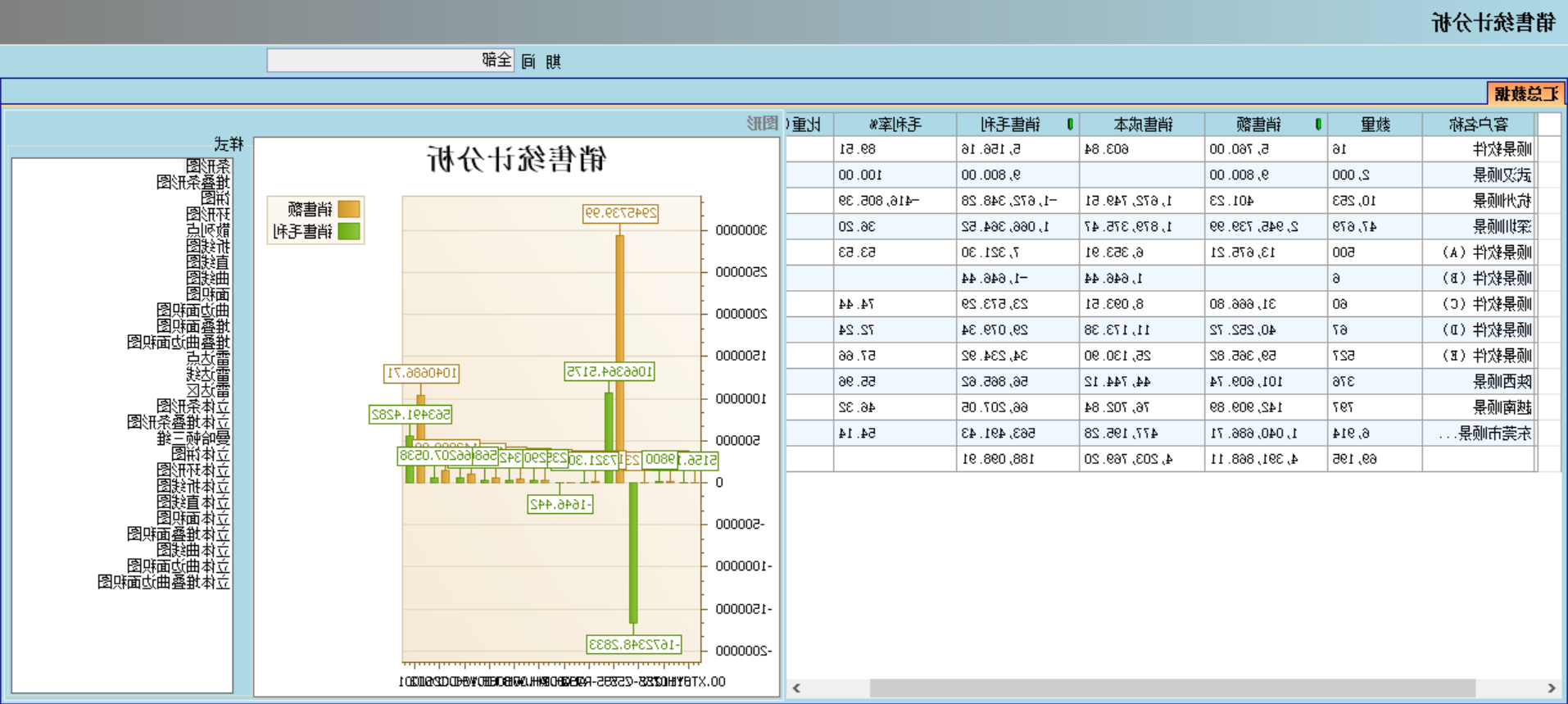
Task: Click the 图形 panel header
Action: point(762,124)
